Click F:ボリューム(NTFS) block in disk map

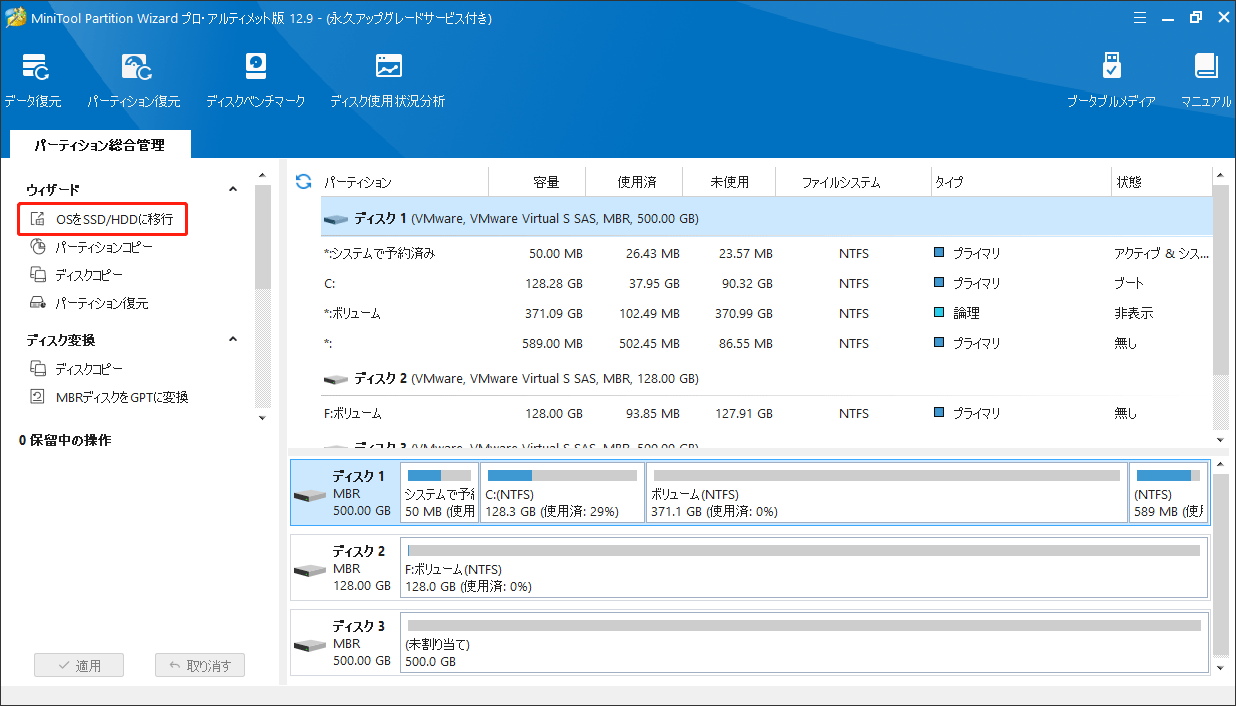tap(804, 567)
